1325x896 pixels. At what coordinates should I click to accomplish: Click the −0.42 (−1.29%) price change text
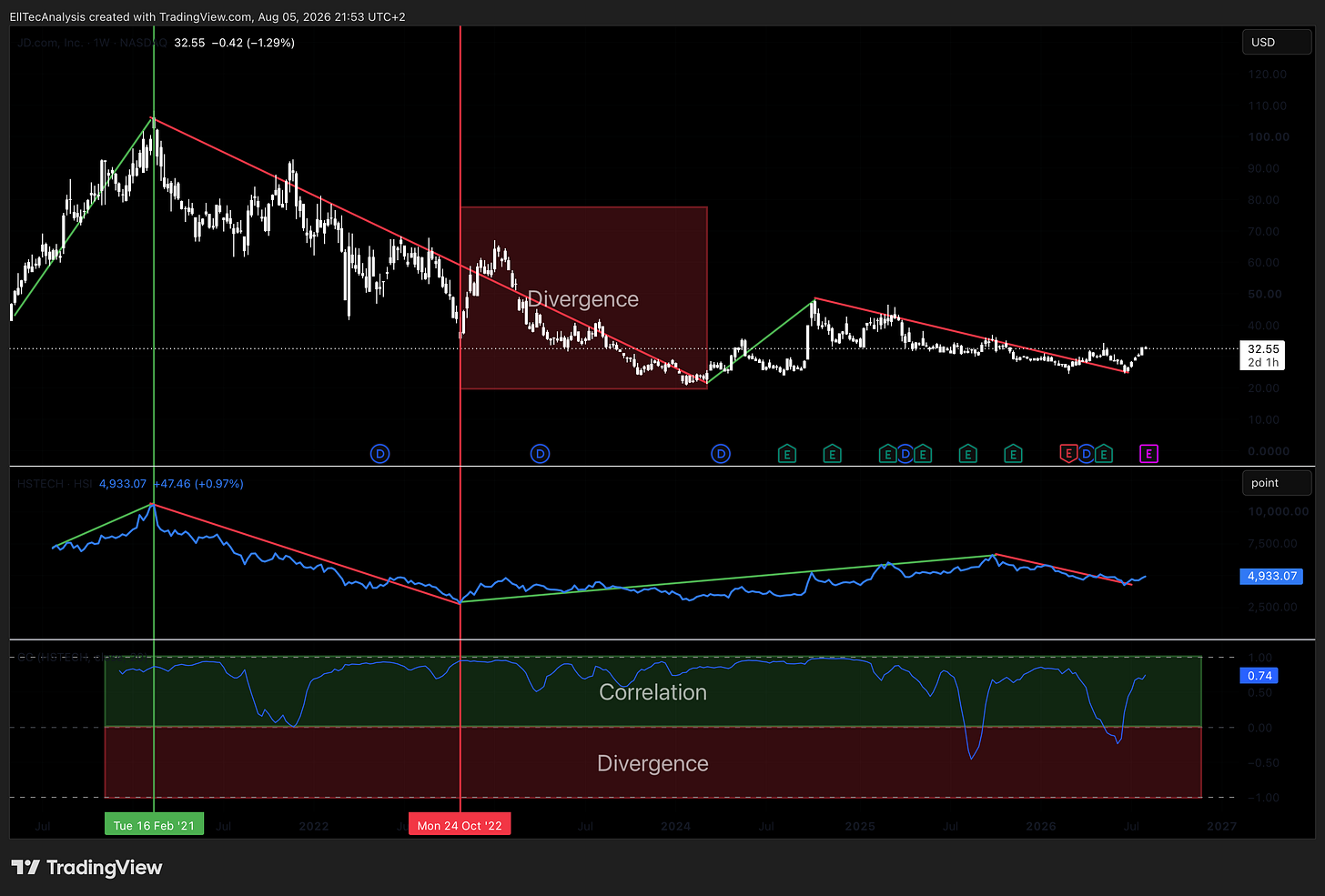click(253, 43)
